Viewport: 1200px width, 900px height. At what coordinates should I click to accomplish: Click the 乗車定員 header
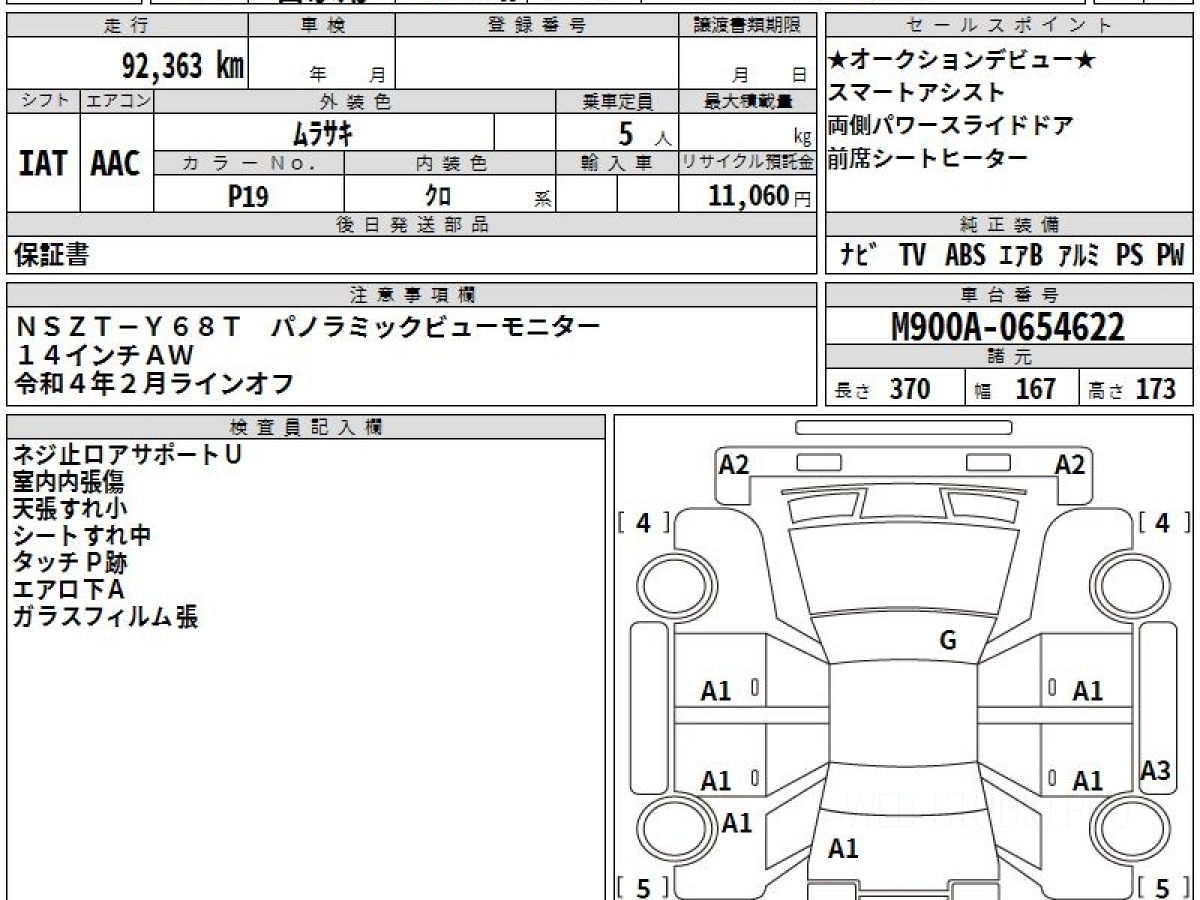click(x=617, y=101)
